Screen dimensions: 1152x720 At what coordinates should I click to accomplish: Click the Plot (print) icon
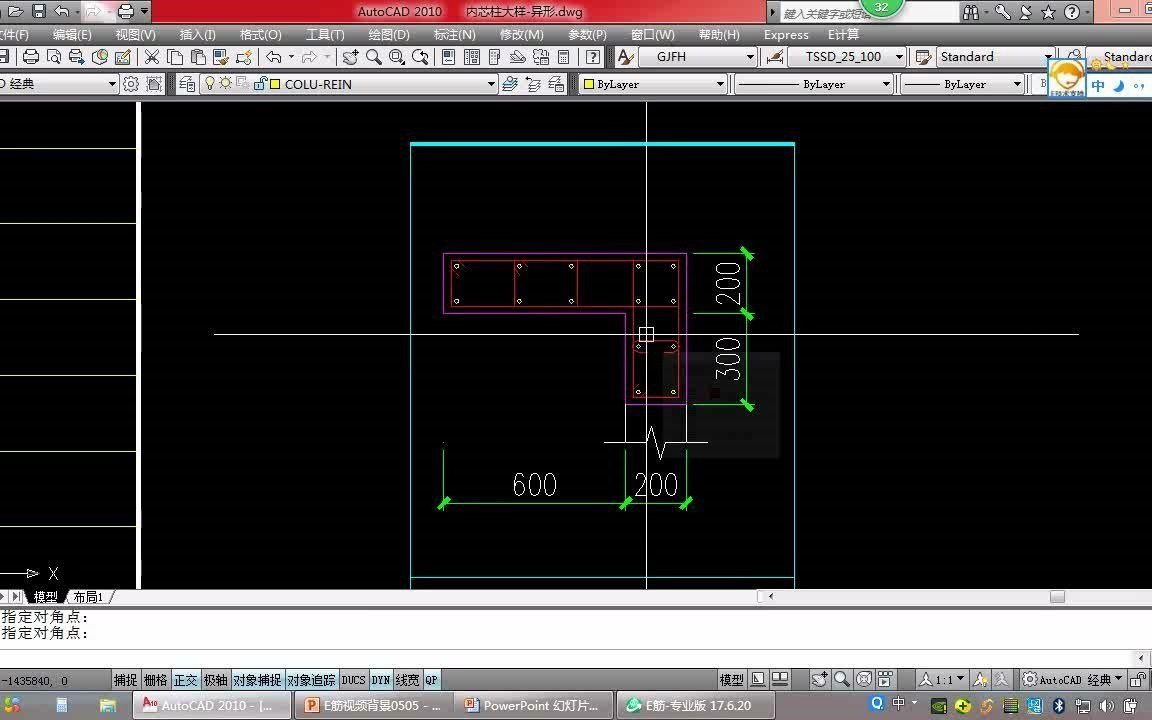click(31, 57)
